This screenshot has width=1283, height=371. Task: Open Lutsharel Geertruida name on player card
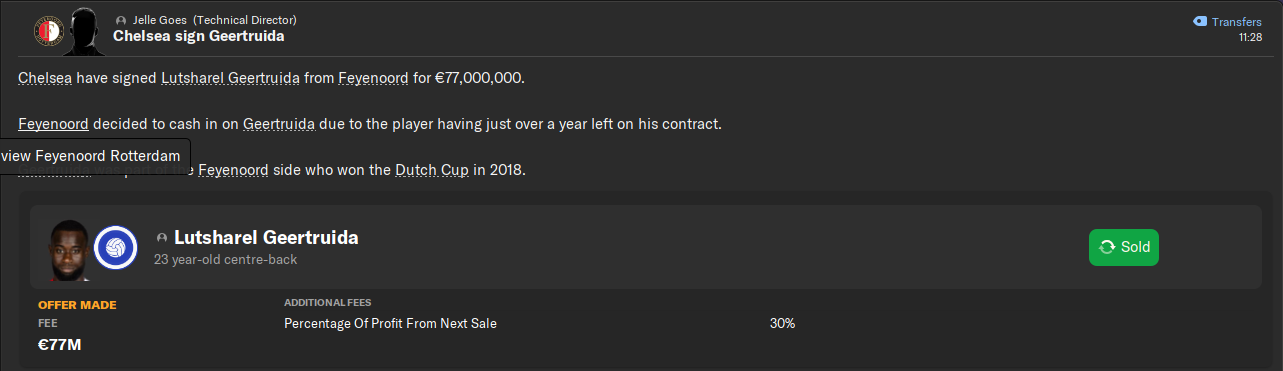[266, 237]
